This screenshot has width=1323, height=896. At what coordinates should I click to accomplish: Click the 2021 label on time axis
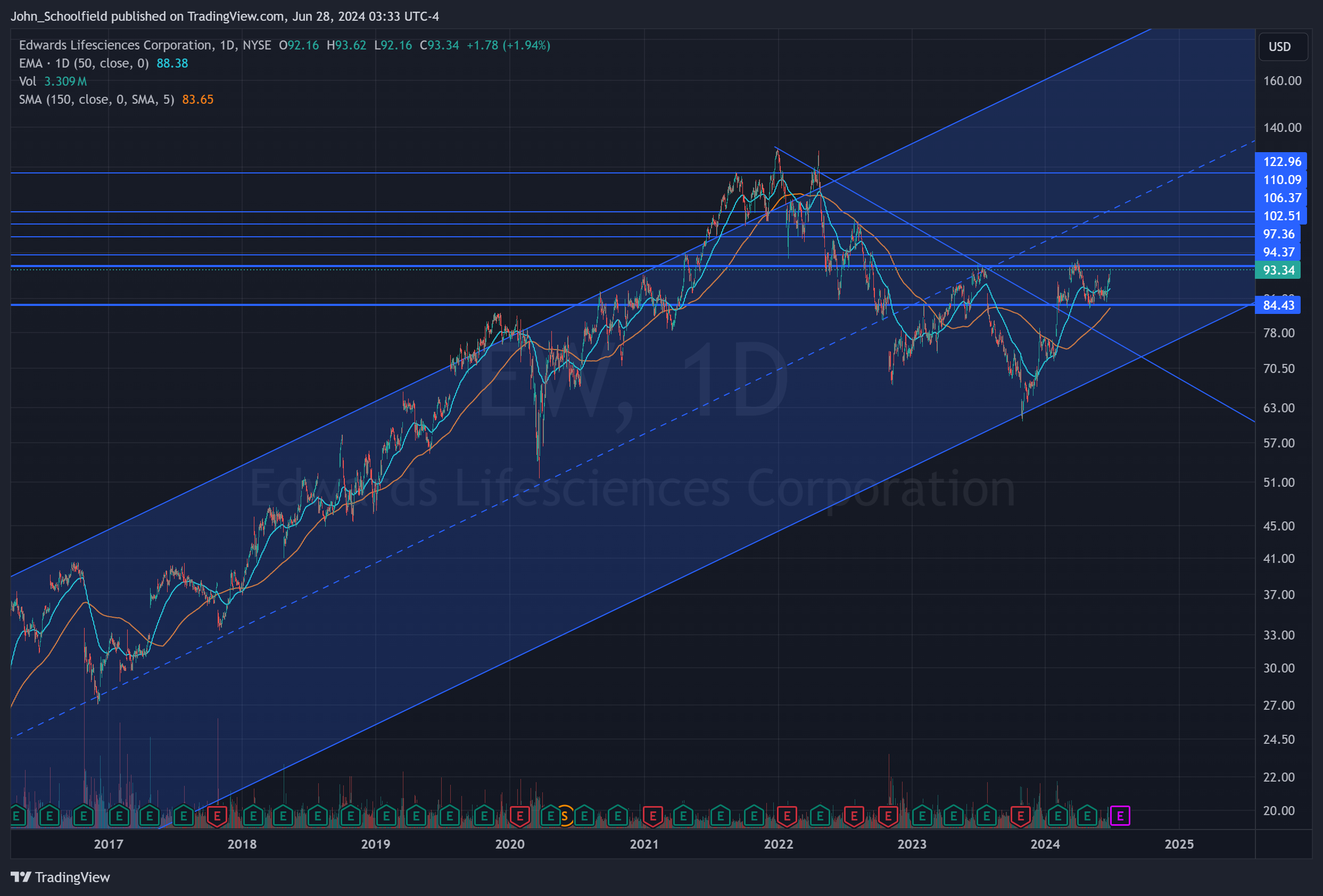click(644, 844)
